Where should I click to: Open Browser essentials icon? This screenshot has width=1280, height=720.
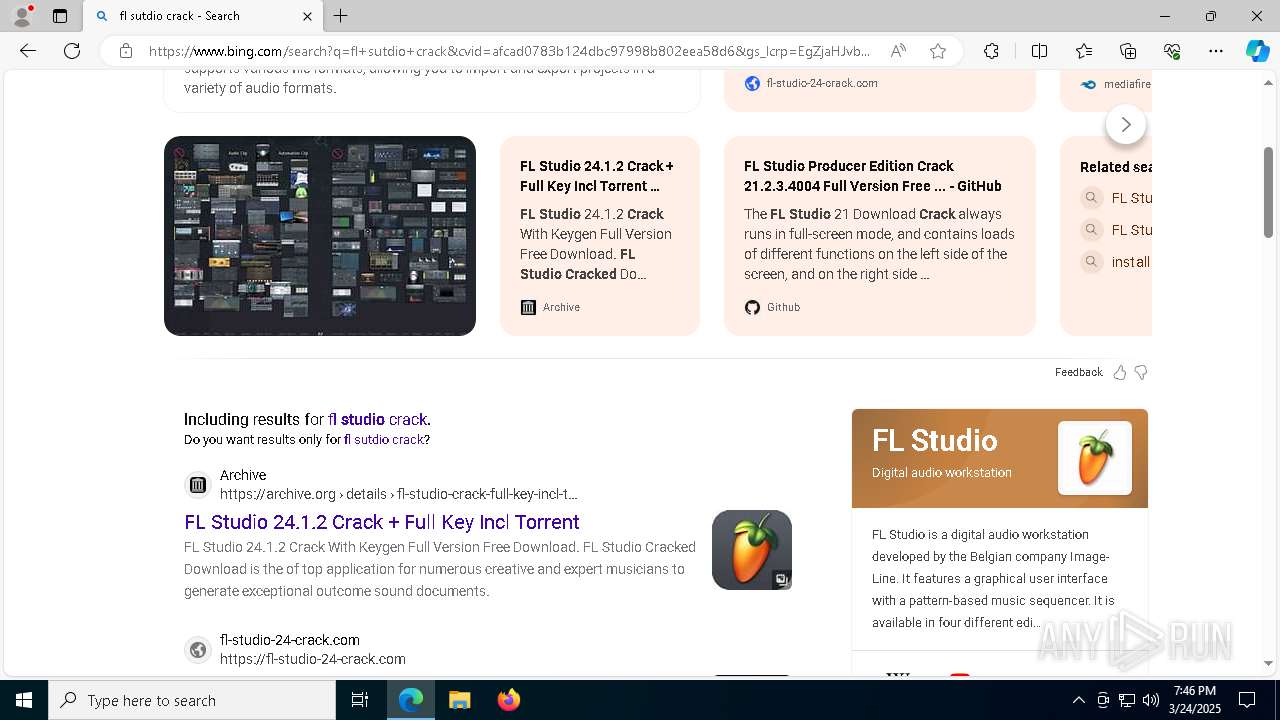1172,51
